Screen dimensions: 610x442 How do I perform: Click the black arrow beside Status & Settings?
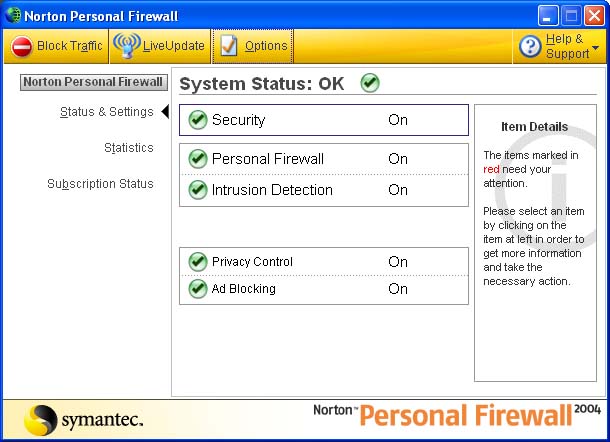[165, 112]
